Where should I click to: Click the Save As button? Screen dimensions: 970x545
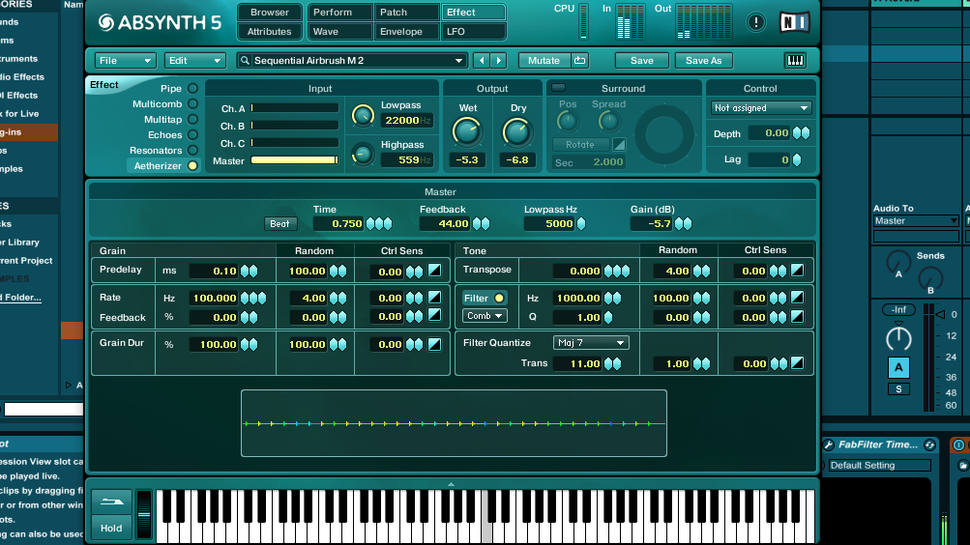click(703, 61)
